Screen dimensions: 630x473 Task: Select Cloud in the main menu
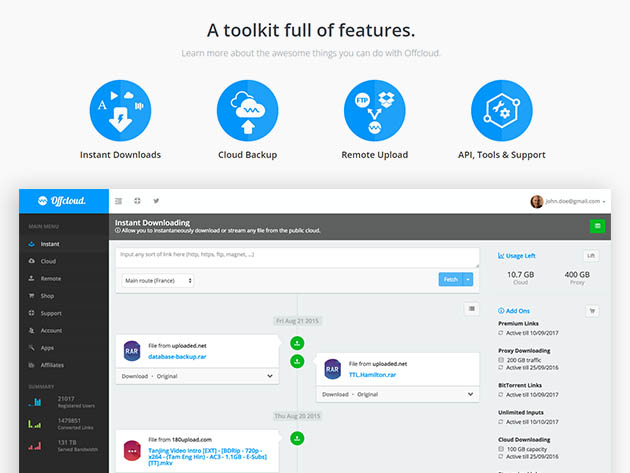pos(49,261)
